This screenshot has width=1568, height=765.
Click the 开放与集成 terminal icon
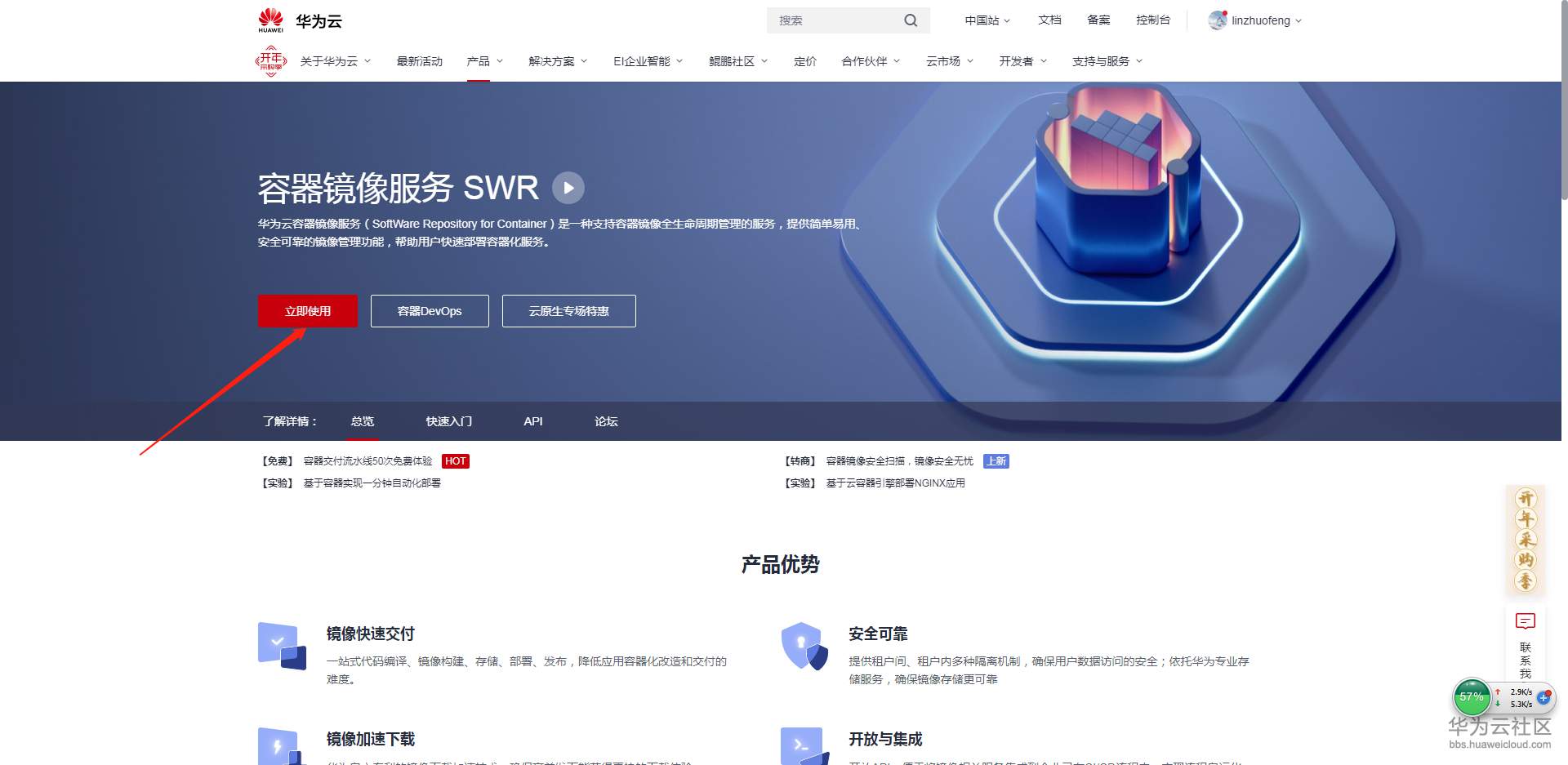[x=804, y=746]
